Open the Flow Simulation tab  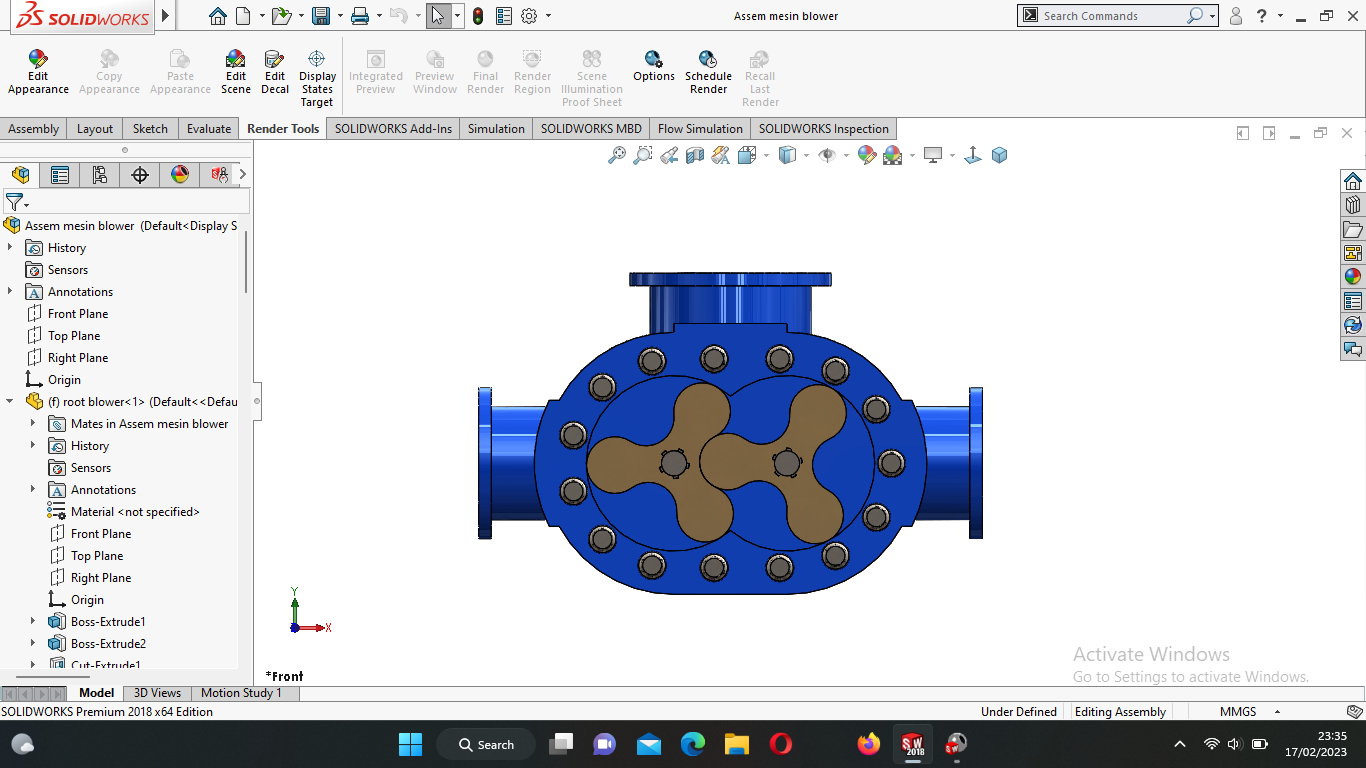point(700,128)
